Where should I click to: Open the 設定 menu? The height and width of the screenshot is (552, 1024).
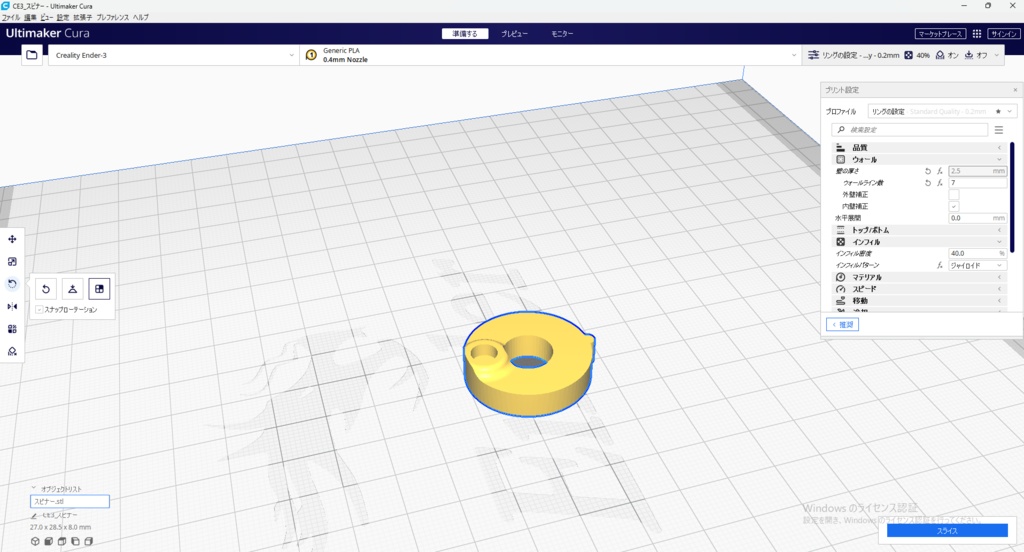63,17
